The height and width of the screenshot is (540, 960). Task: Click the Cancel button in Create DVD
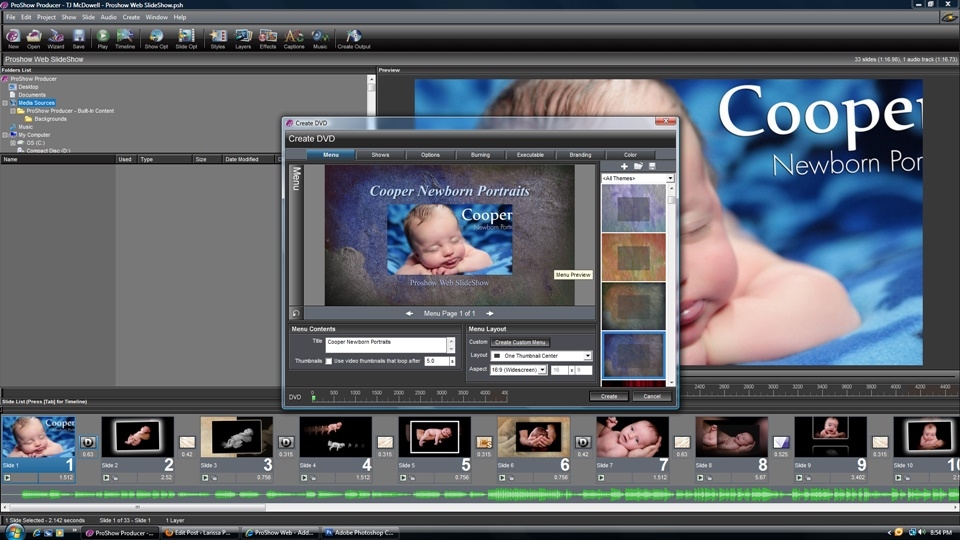click(x=651, y=396)
